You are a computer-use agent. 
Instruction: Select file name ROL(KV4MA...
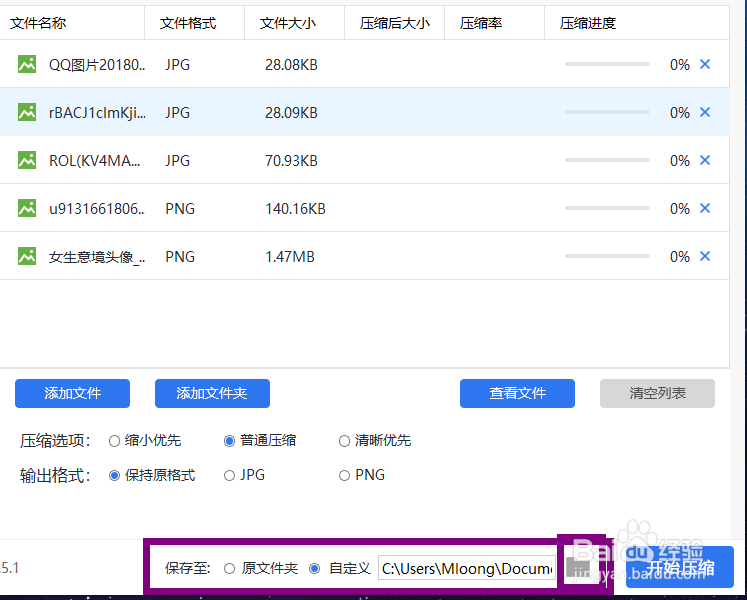coord(94,161)
